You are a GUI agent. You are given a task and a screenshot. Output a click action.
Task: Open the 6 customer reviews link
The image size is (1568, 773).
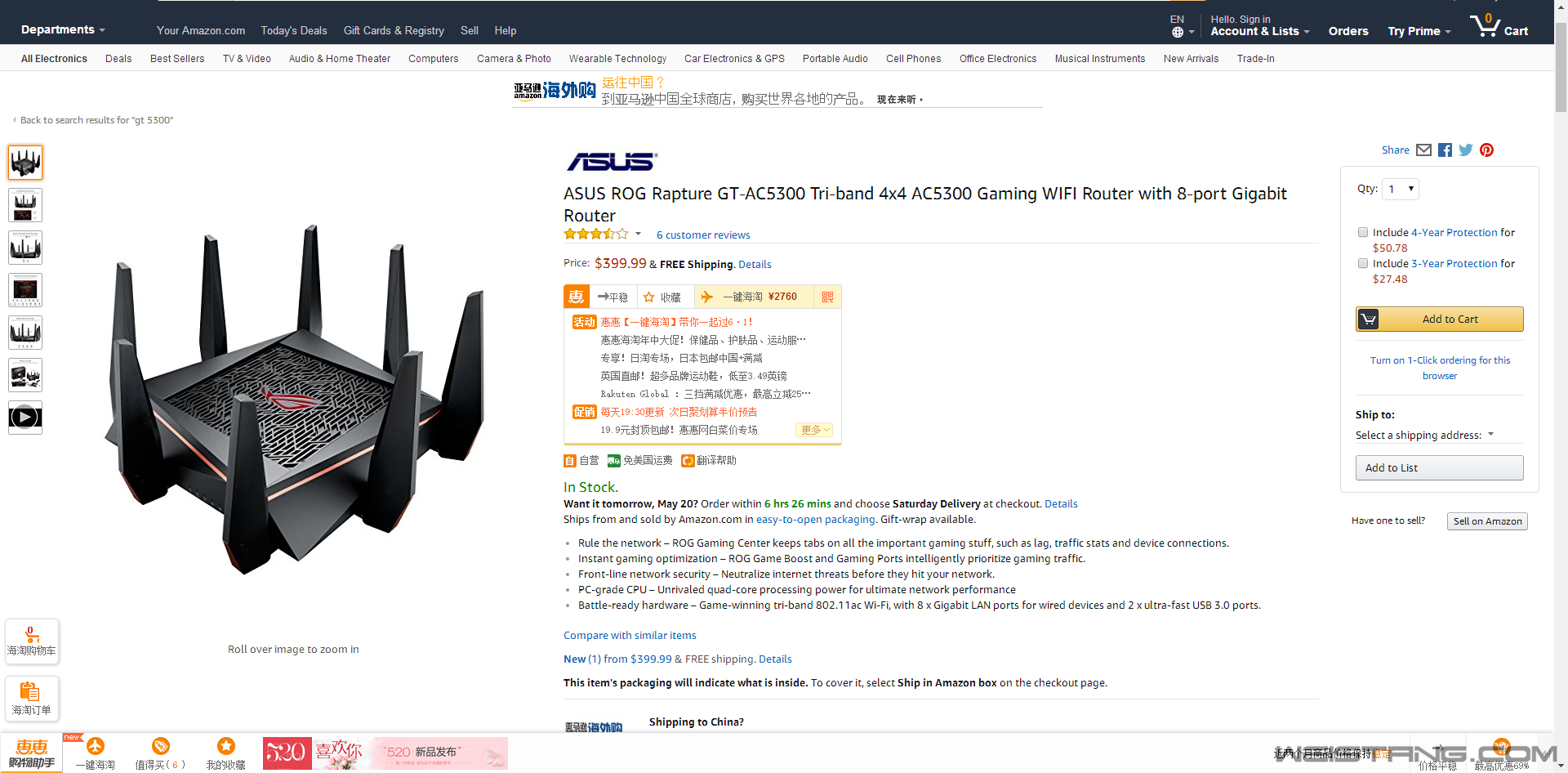point(703,235)
